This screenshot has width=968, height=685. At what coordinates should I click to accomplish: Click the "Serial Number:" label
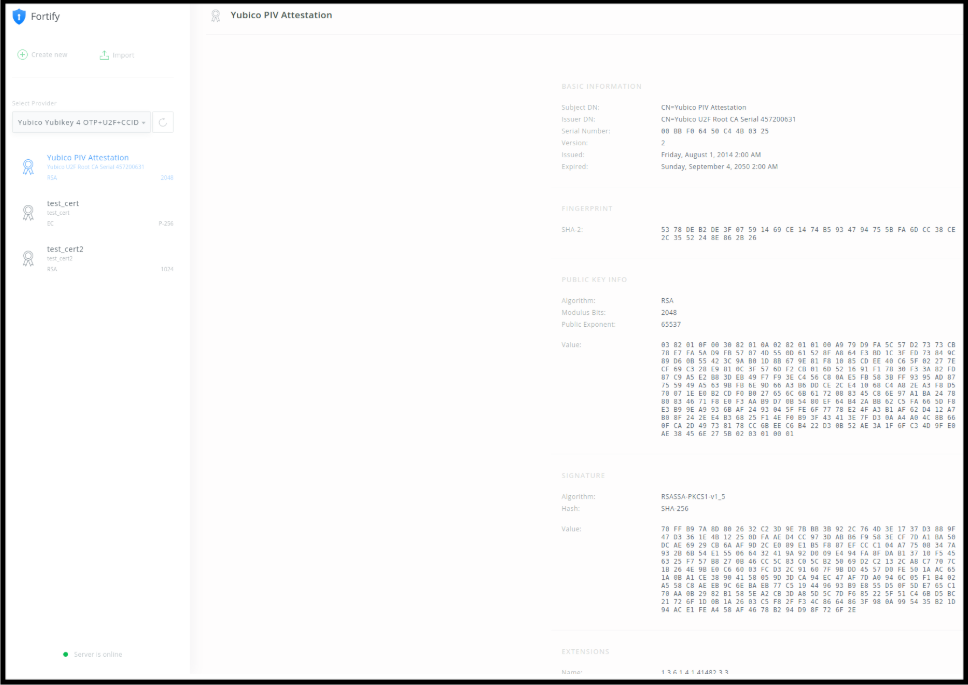[x=586, y=131]
